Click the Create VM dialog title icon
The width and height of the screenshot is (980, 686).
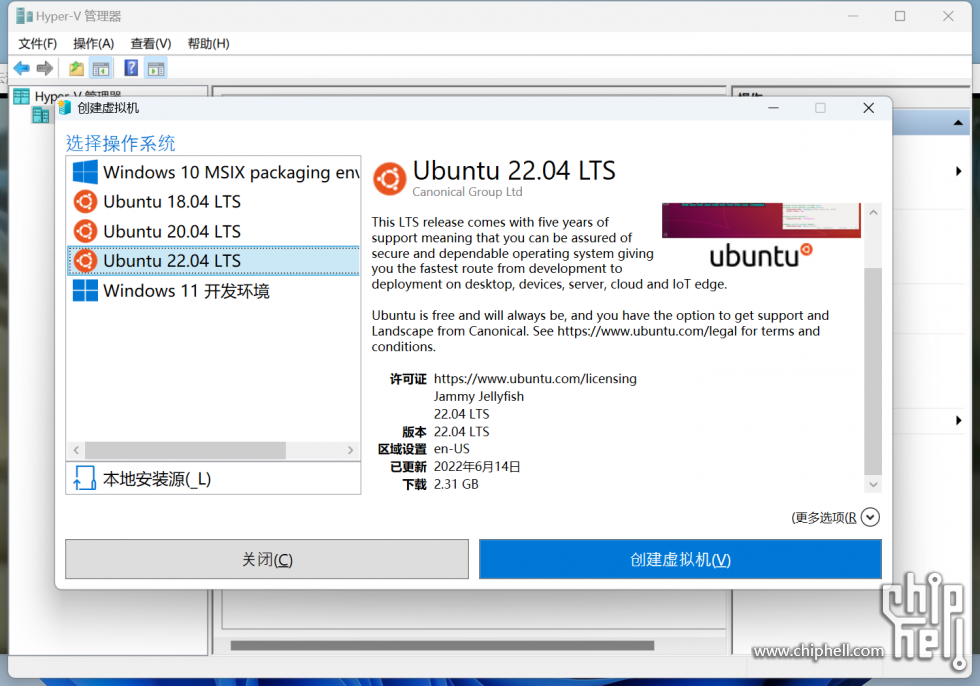pos(64,108)
